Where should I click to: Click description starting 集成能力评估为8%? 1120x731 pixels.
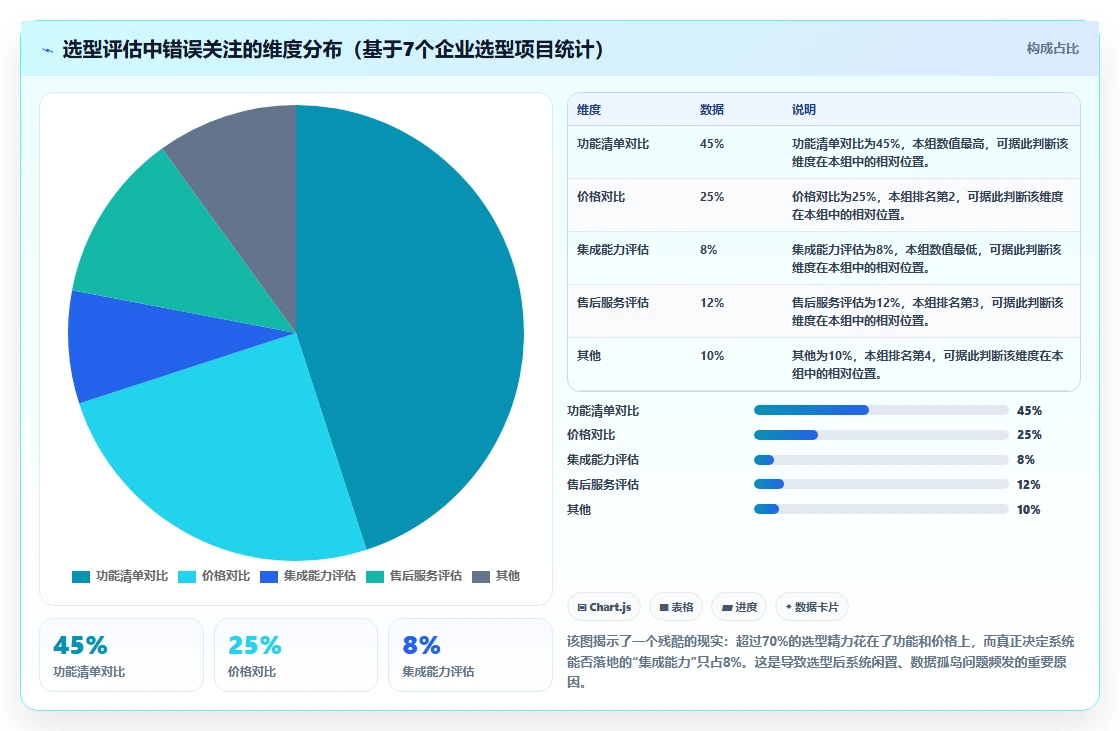pos(926,258)
